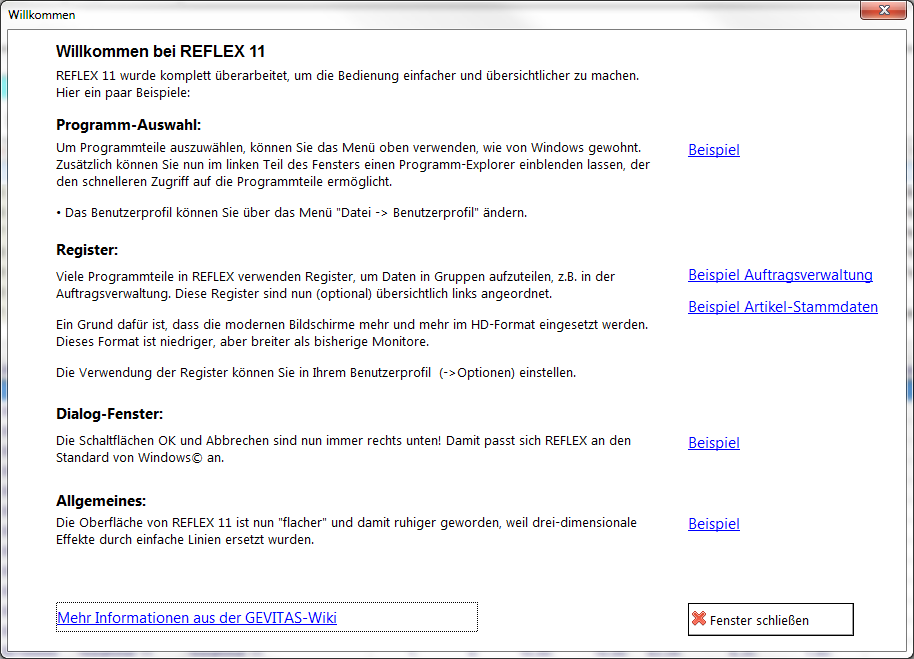Click the Register heading
914x659 pixels.
click(x=87, y=250)
